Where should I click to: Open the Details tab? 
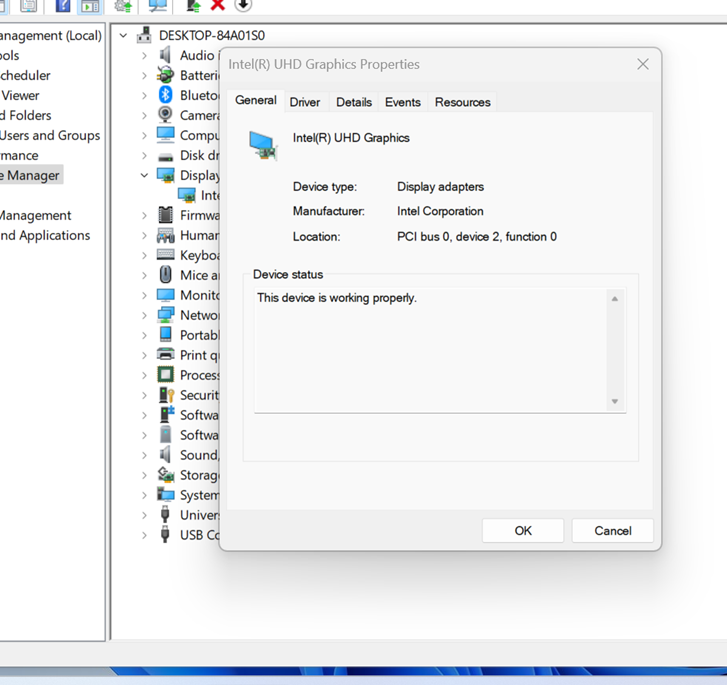pos(353,102)
